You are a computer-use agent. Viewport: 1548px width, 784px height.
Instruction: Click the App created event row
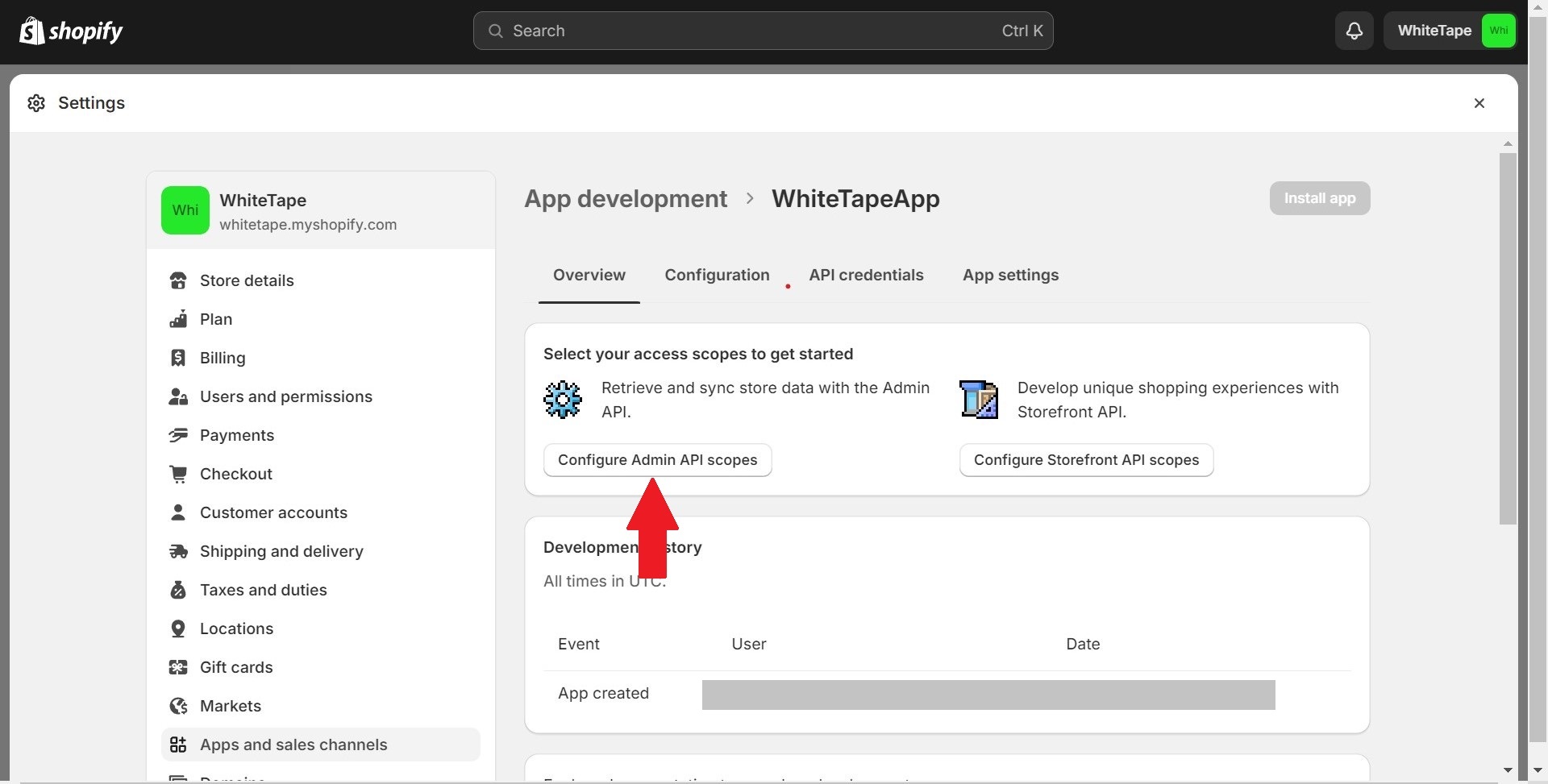947,694
